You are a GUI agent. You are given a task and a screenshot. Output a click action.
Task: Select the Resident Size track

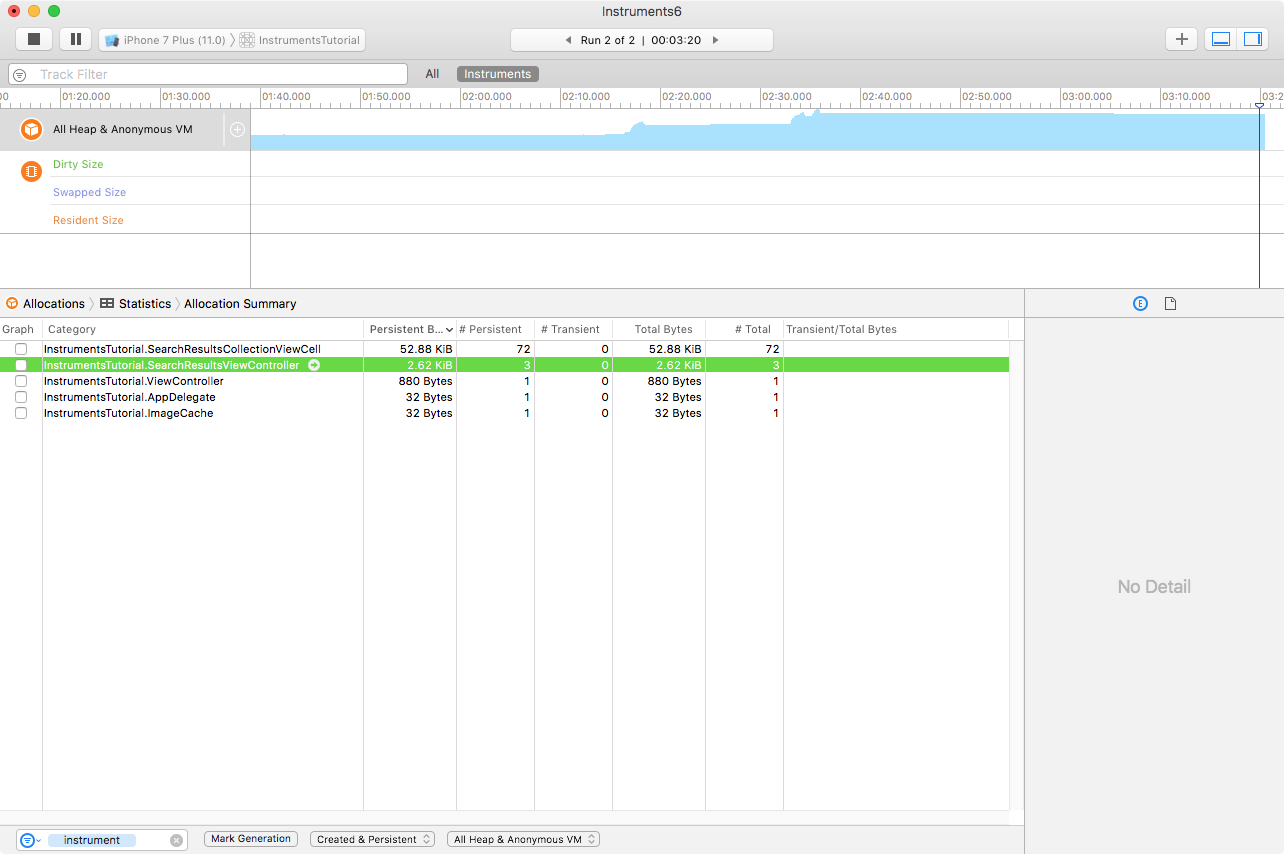tap(88, 220)
